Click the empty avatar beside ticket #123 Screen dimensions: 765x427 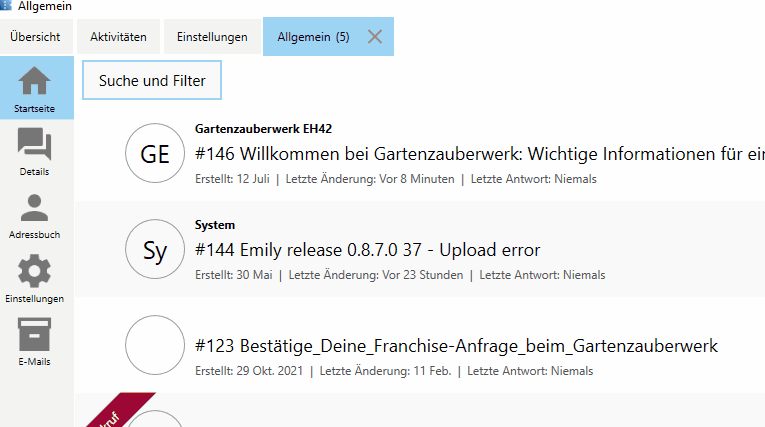[x=155, y=346]
